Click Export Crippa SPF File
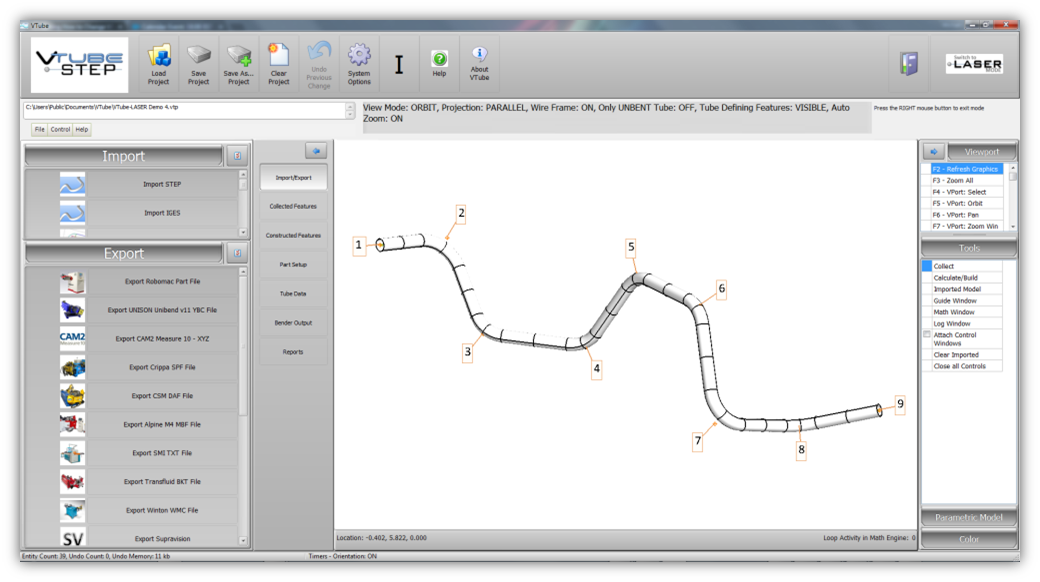The image size is (1040, 582). click(x=162, y=367)
